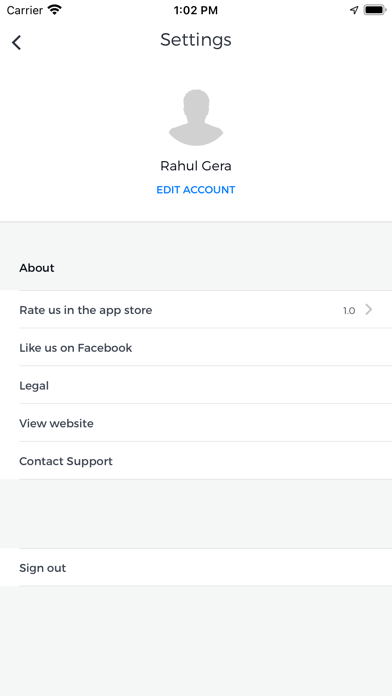This screenshot has height=696, width=392.
Task: Open Edit Account link
Action: (196, 190)
